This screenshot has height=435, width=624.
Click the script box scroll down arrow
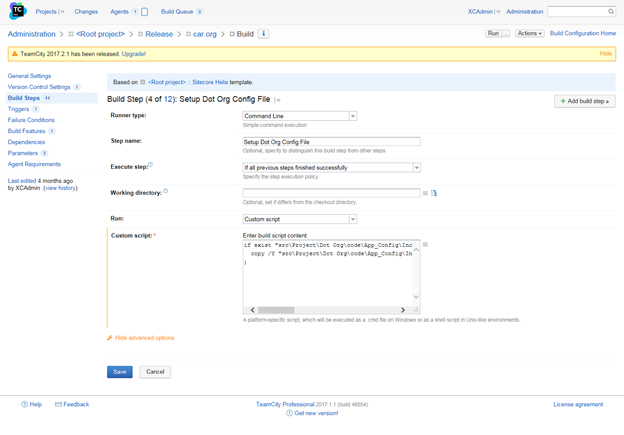click(x=416, y=297)
